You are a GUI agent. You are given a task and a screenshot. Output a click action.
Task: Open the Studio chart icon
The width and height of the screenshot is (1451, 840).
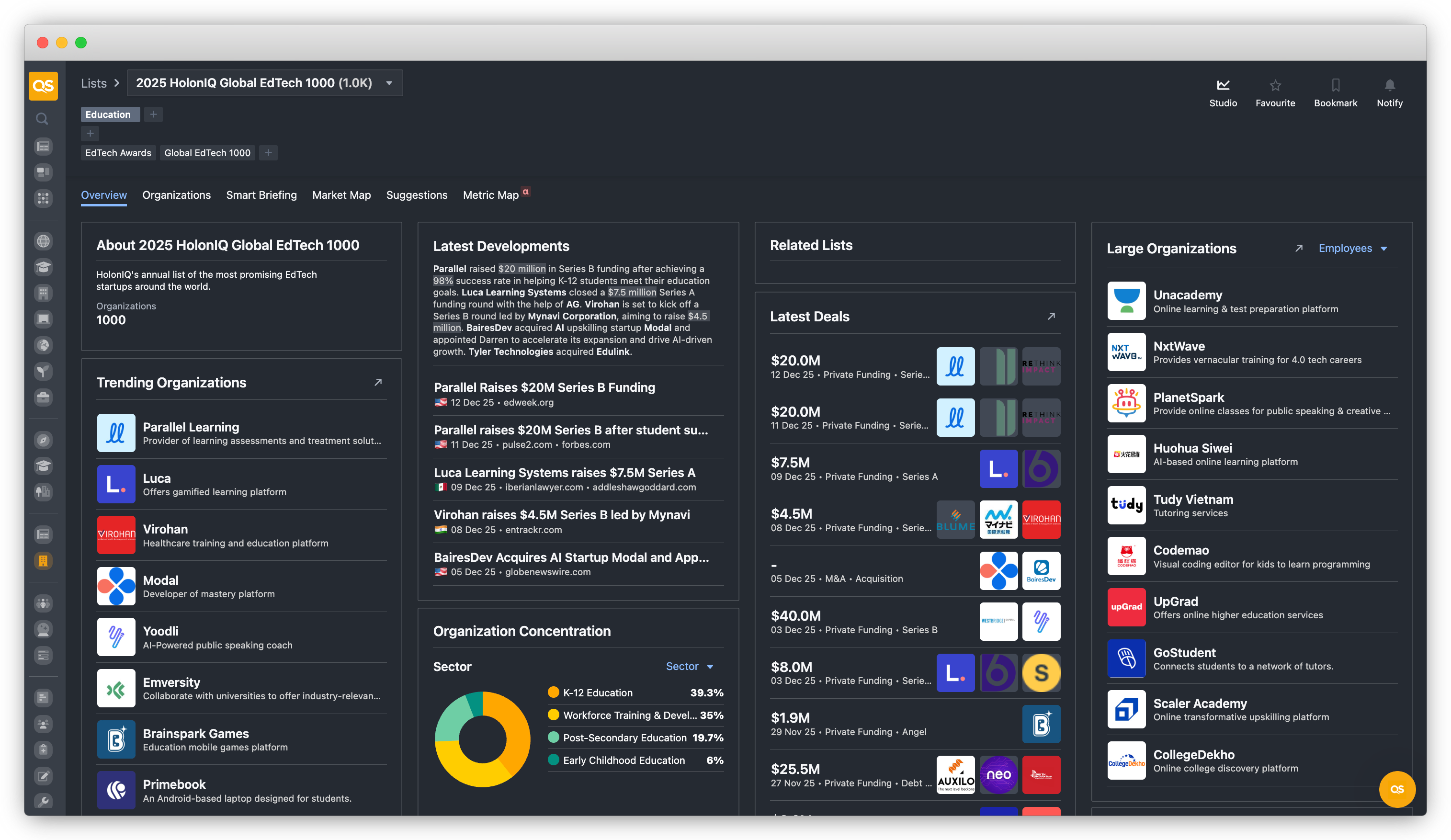pos(1223,85)
